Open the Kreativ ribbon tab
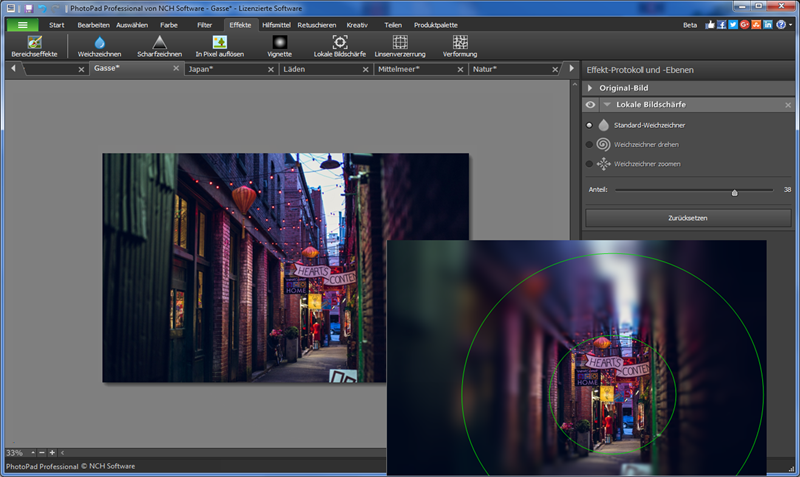 pos(357,24)
